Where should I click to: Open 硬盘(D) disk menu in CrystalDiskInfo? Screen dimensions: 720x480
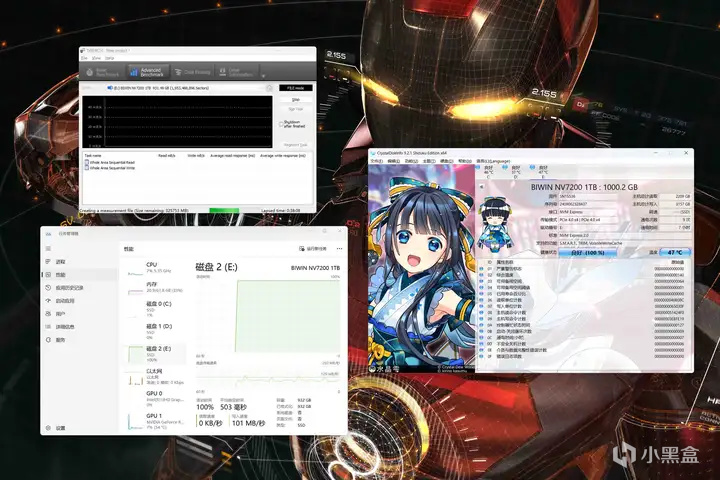coord(447,161)
